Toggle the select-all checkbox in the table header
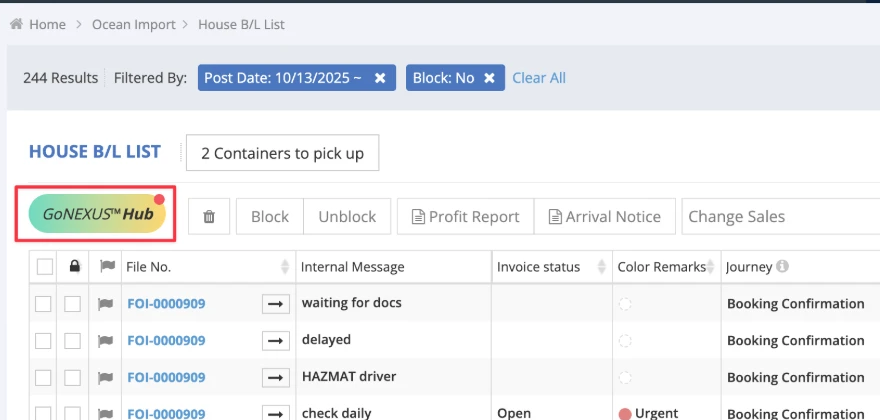 (45, 267)
